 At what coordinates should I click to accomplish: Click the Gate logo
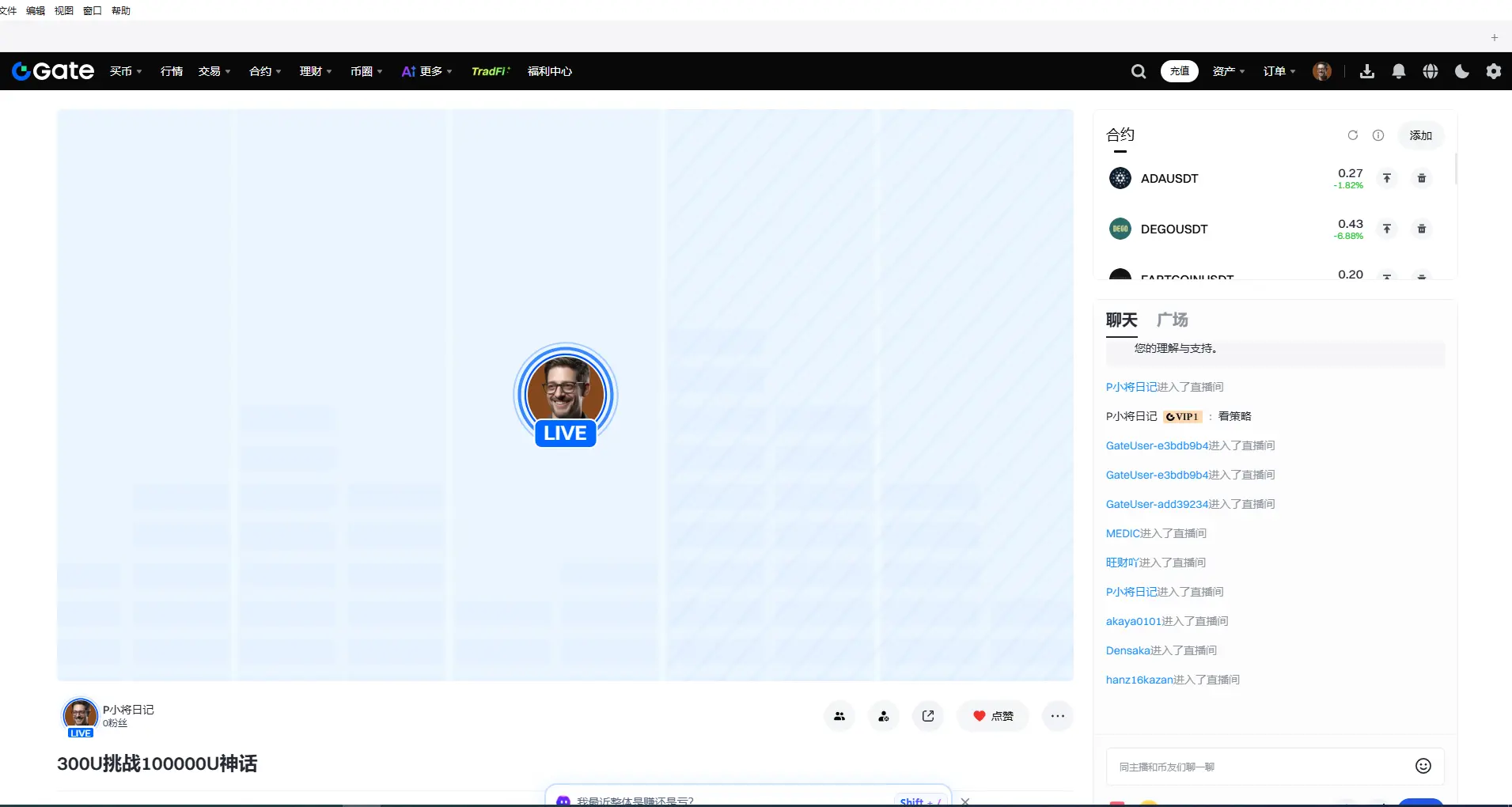tap(53, 71)
